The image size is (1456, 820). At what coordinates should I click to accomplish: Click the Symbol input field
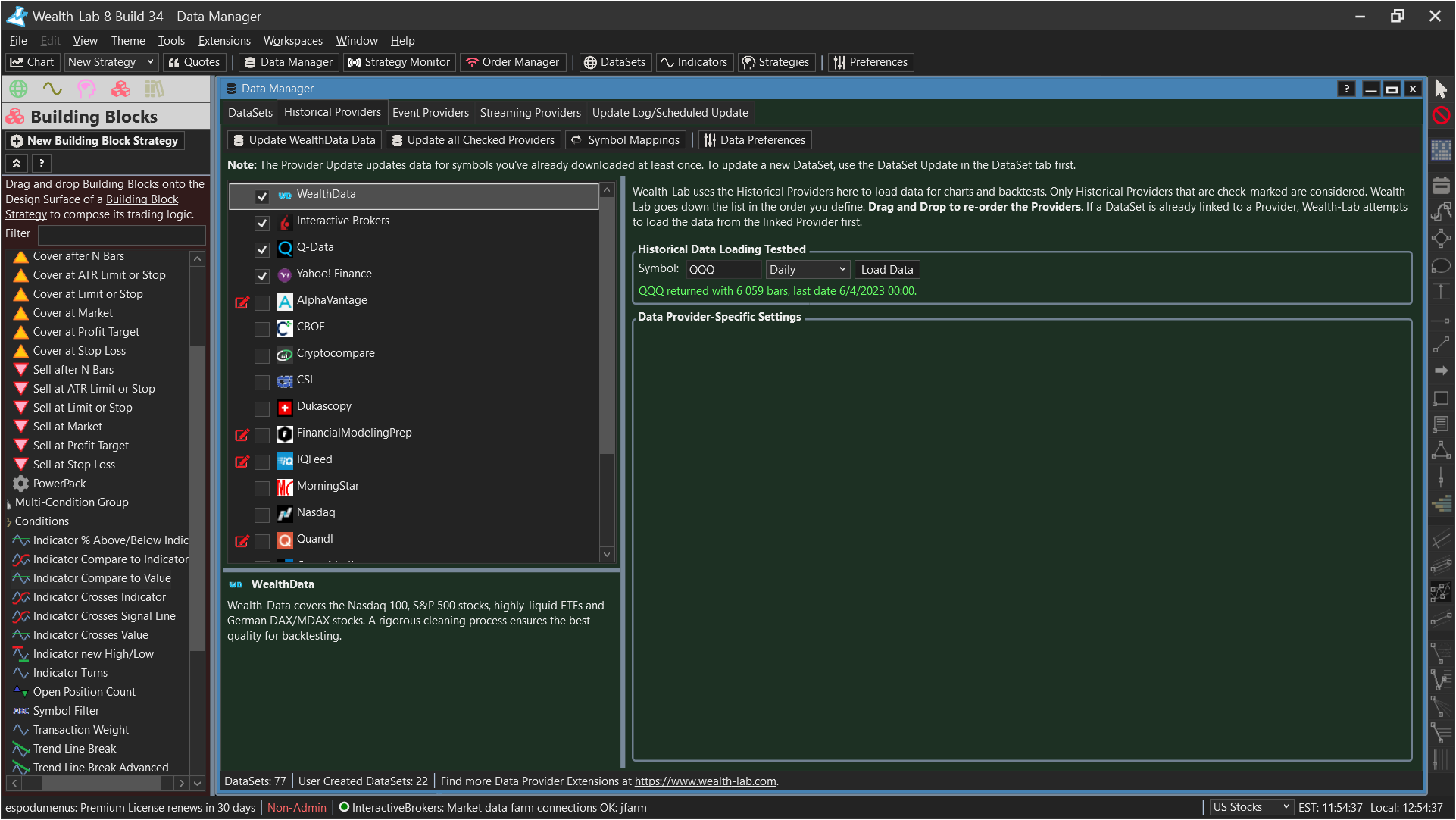point(723,269)
